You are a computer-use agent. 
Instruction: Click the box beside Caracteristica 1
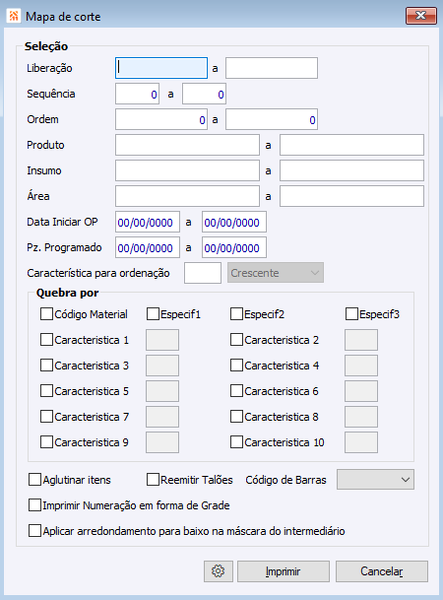[x=162, y=340]
